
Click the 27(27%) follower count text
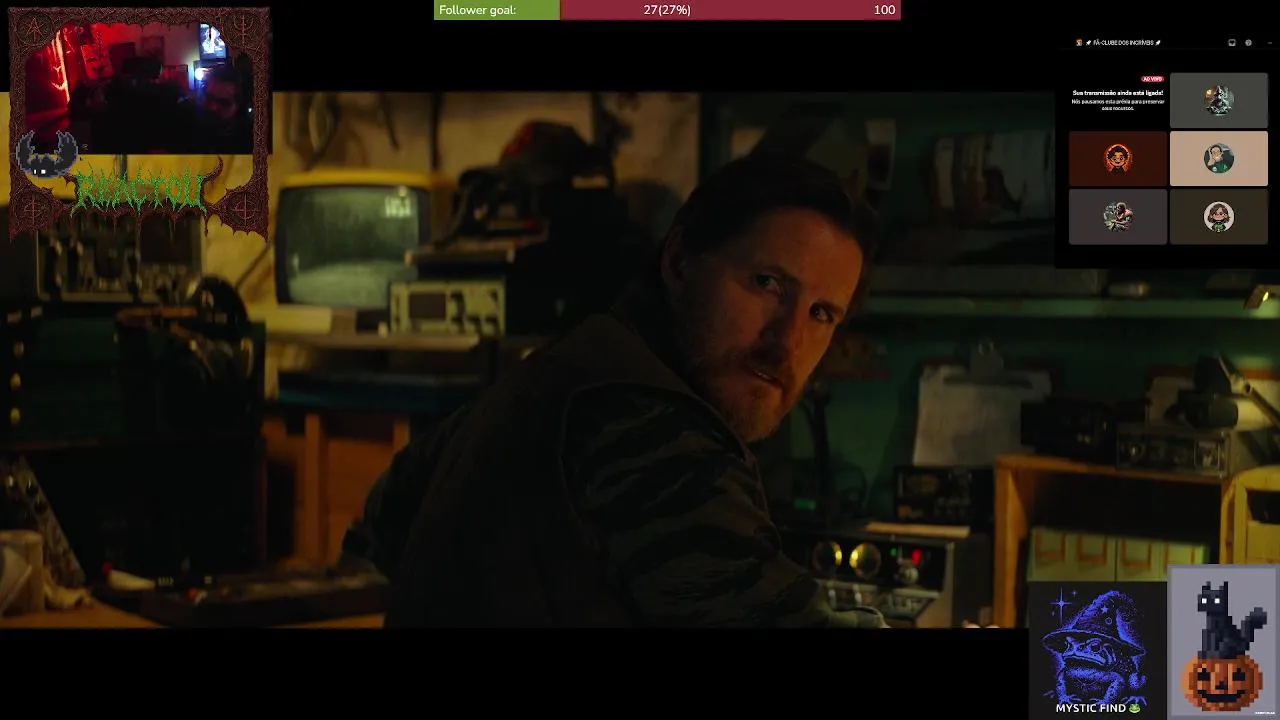tap(667, 10)
